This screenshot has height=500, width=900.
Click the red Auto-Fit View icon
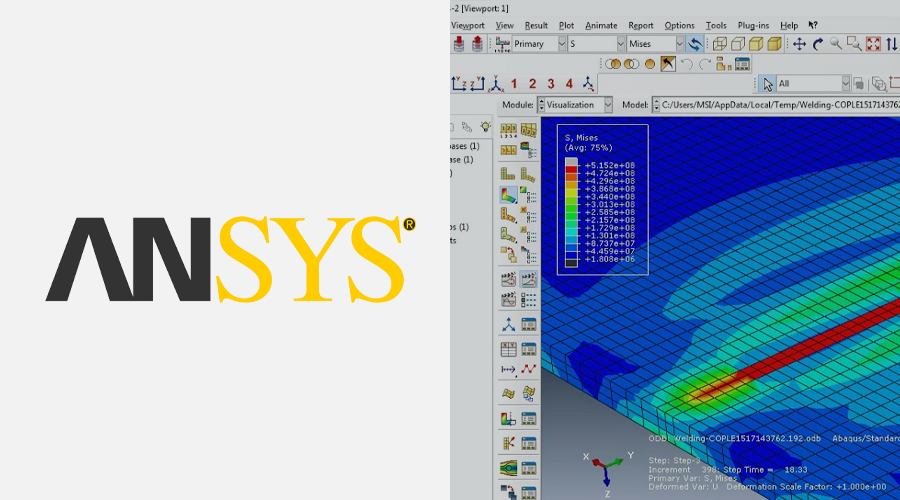coord(873,44)
